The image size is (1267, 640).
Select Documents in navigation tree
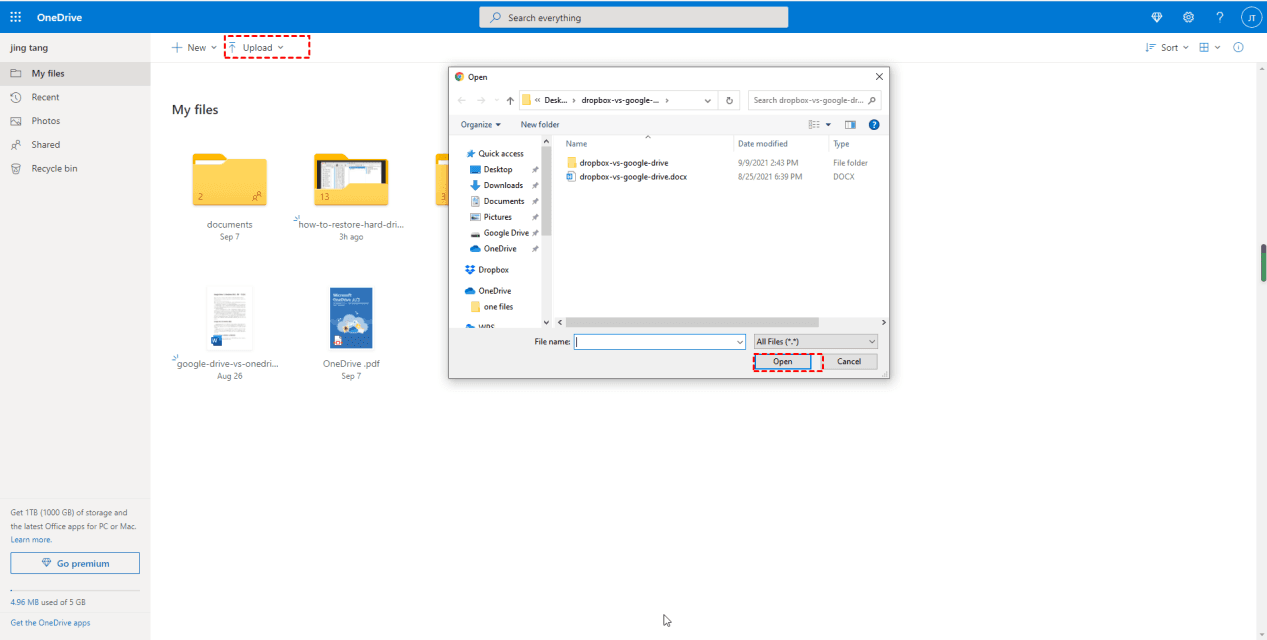pos(503,201)
